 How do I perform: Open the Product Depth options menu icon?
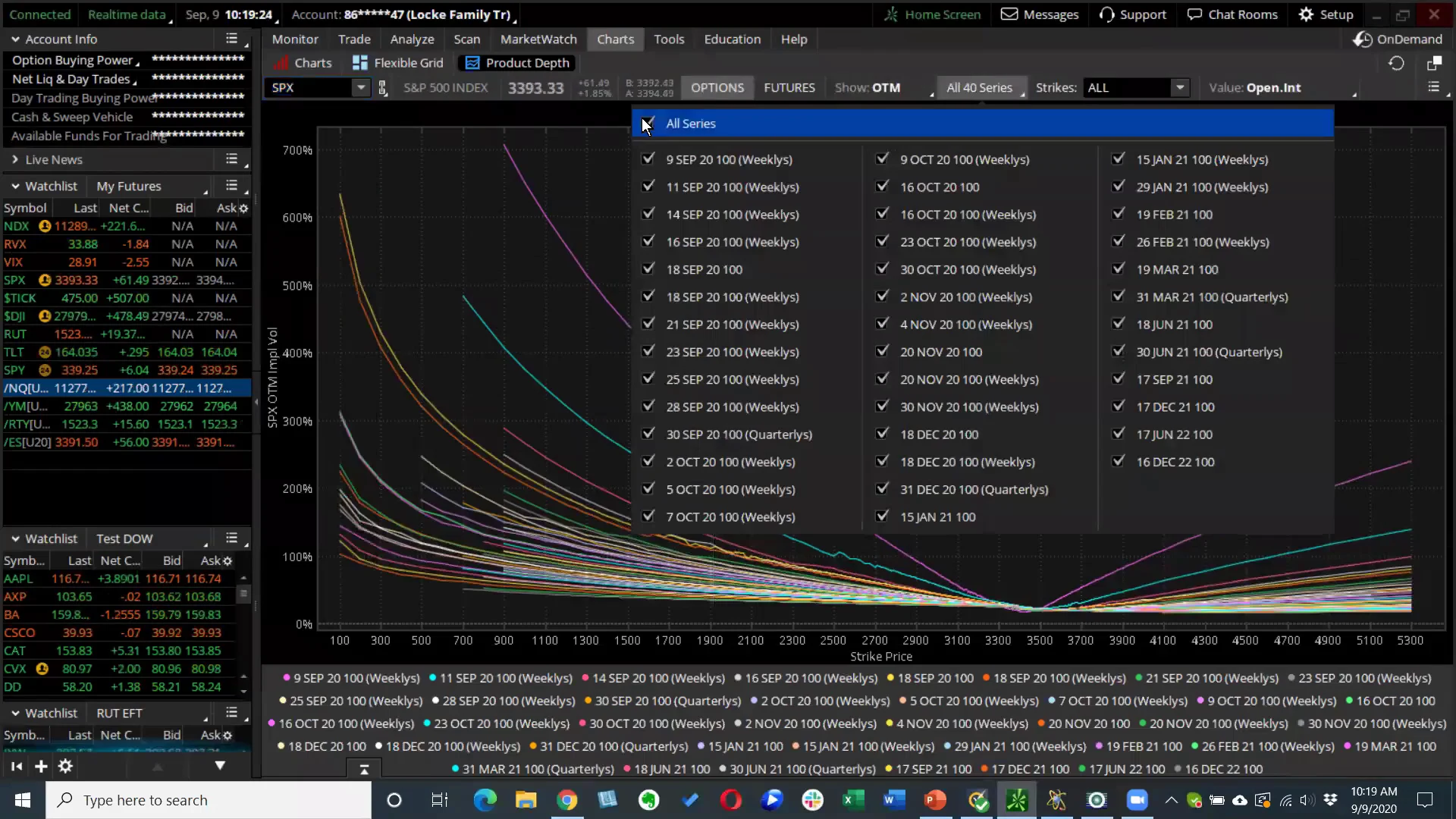click(x=1433, y=87)
